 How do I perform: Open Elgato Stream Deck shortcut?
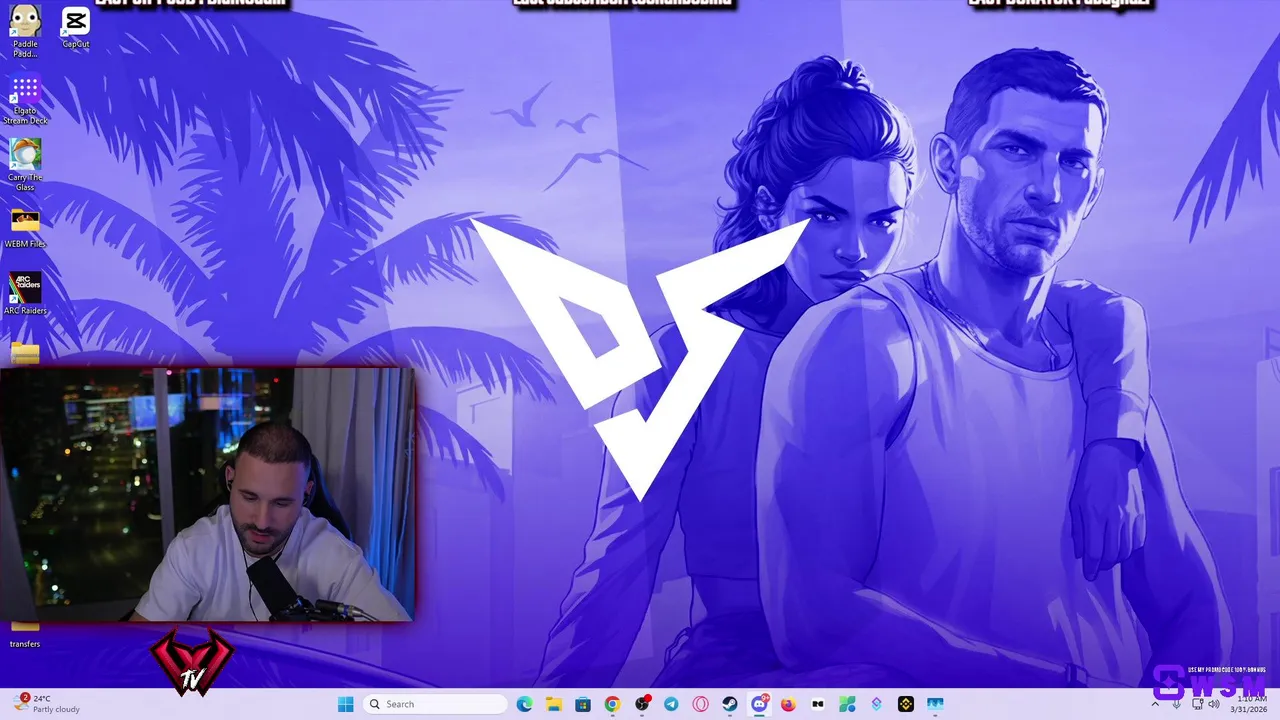[x=25, y=100]
